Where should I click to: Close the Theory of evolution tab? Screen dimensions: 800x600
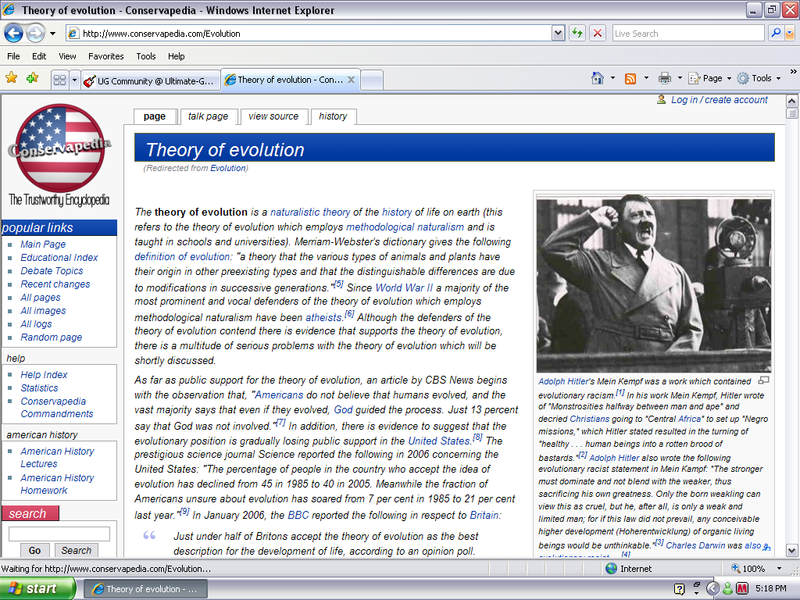click(x=351, y=80)
